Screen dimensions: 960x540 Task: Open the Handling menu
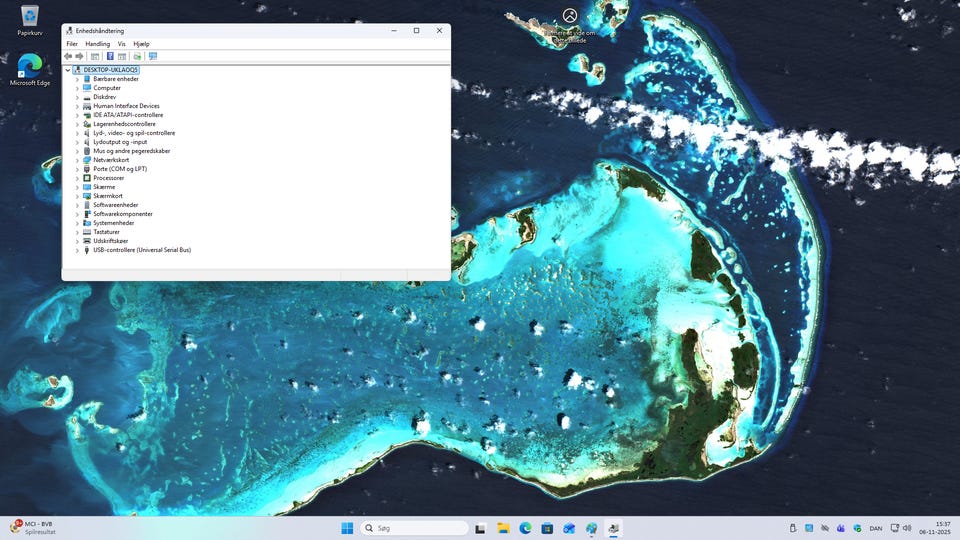98,44
